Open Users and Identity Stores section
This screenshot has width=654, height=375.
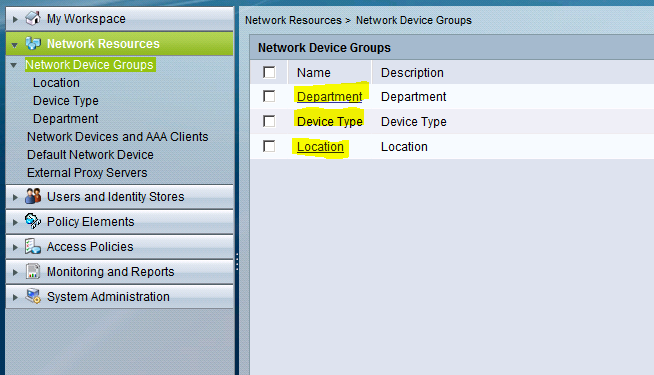click(x=120, y=196)
